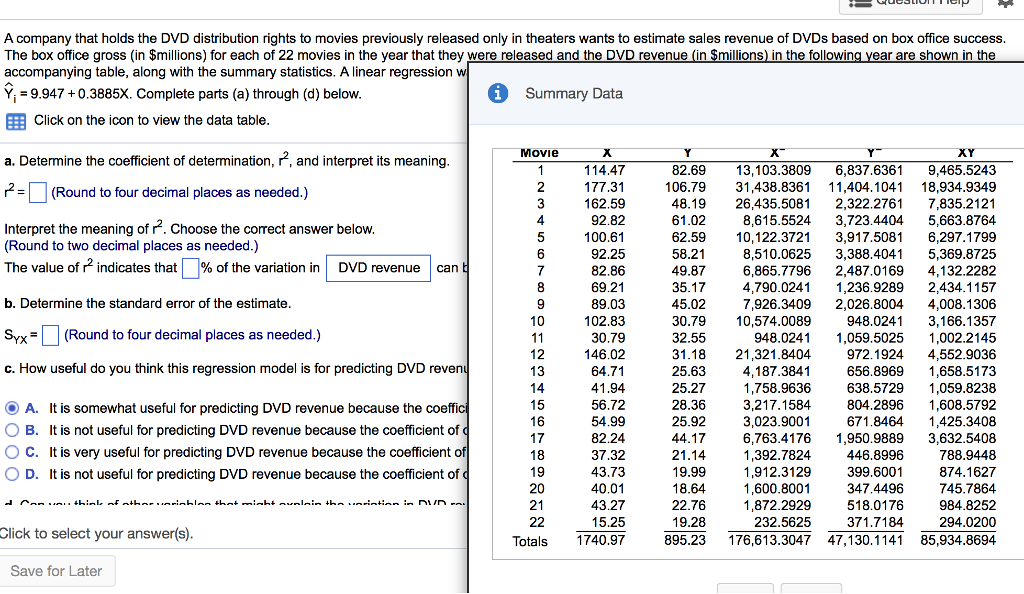Image resolution: width=1024 pixels, height=594 pixels.
Task: Open the DVD revenue dropdown
Action: pos(379,268)
